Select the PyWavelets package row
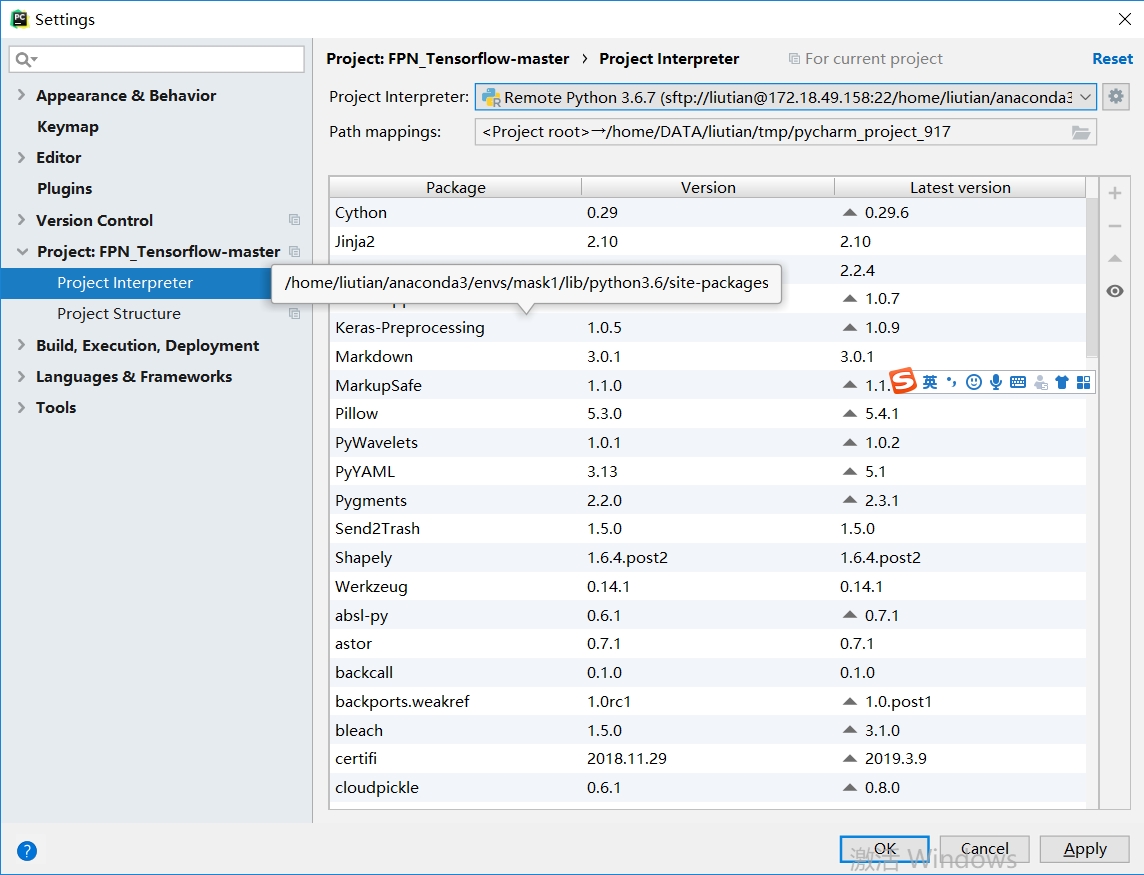This screenshot has height=875, width=1144. [708, 442]
